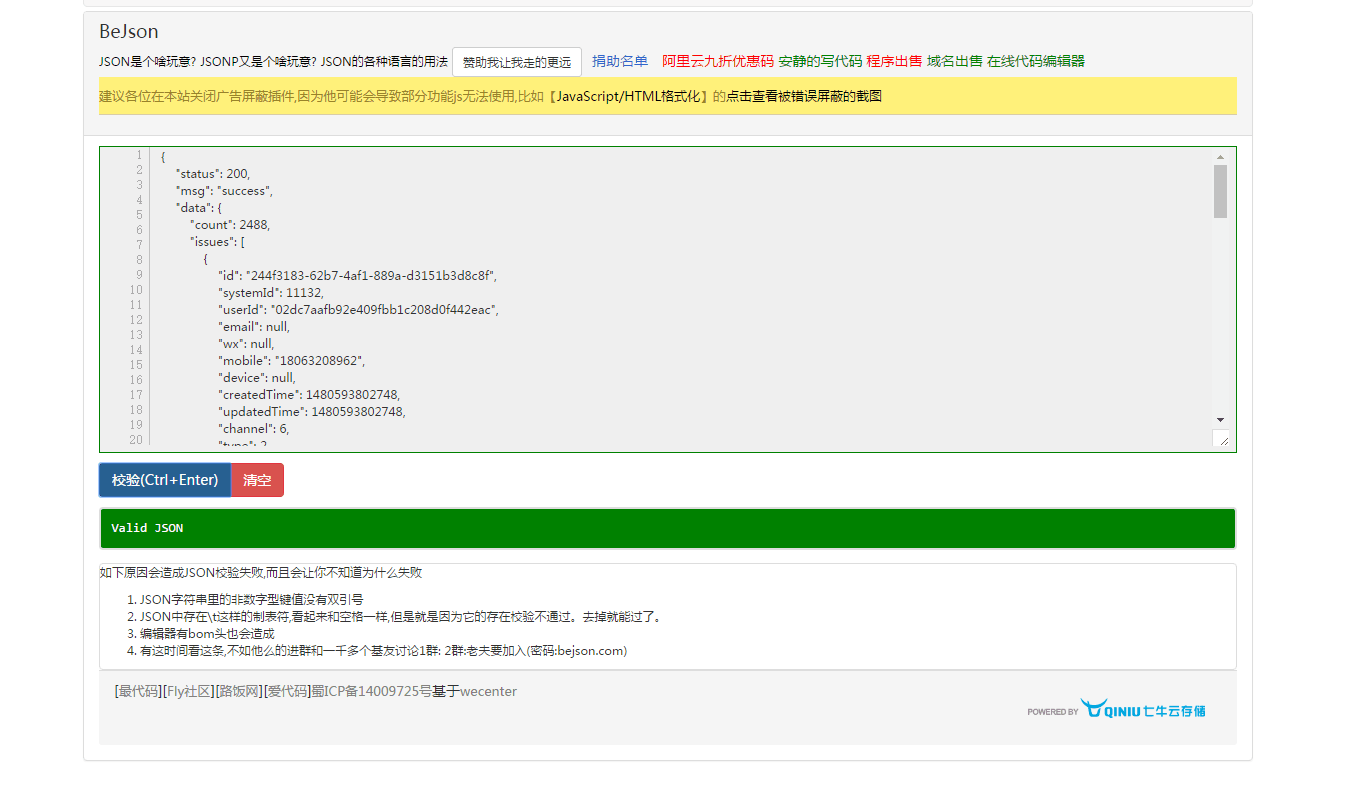Click the "wx": null line
Viewport: 1370px width, 811px height.
tap(246, 344)
